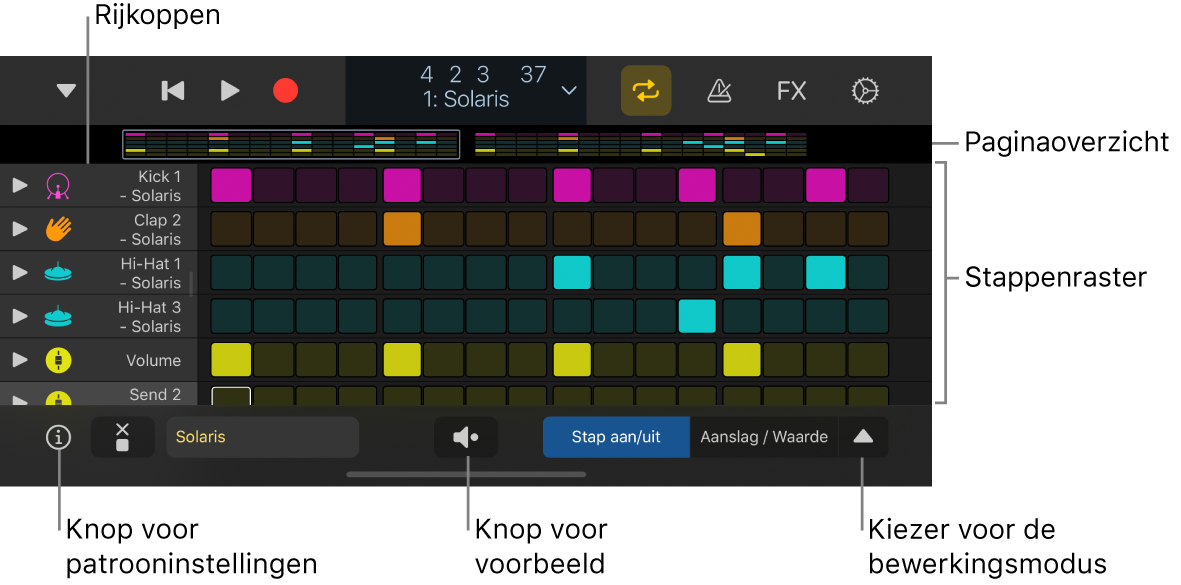Open the FX button
The width and height of the screenshot is (1181, 585).
[x=792, y=91]
